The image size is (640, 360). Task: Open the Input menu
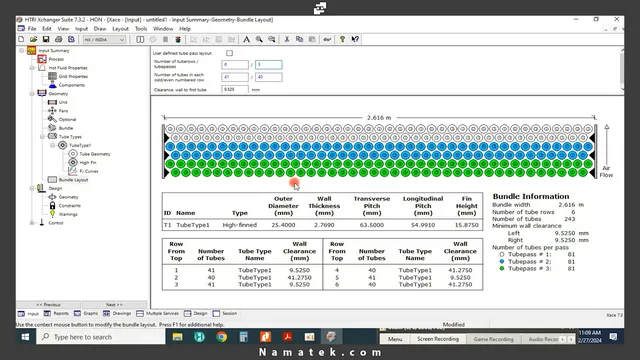(81, 29)
